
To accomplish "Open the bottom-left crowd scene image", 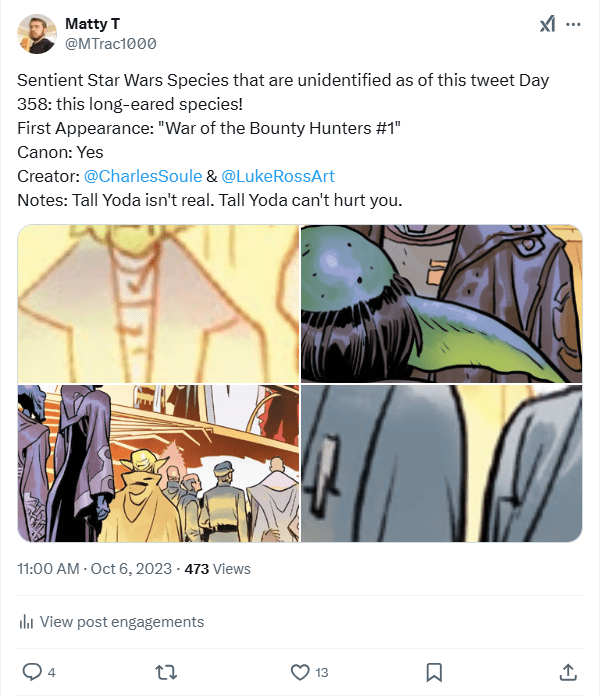I will coord(158,463).
